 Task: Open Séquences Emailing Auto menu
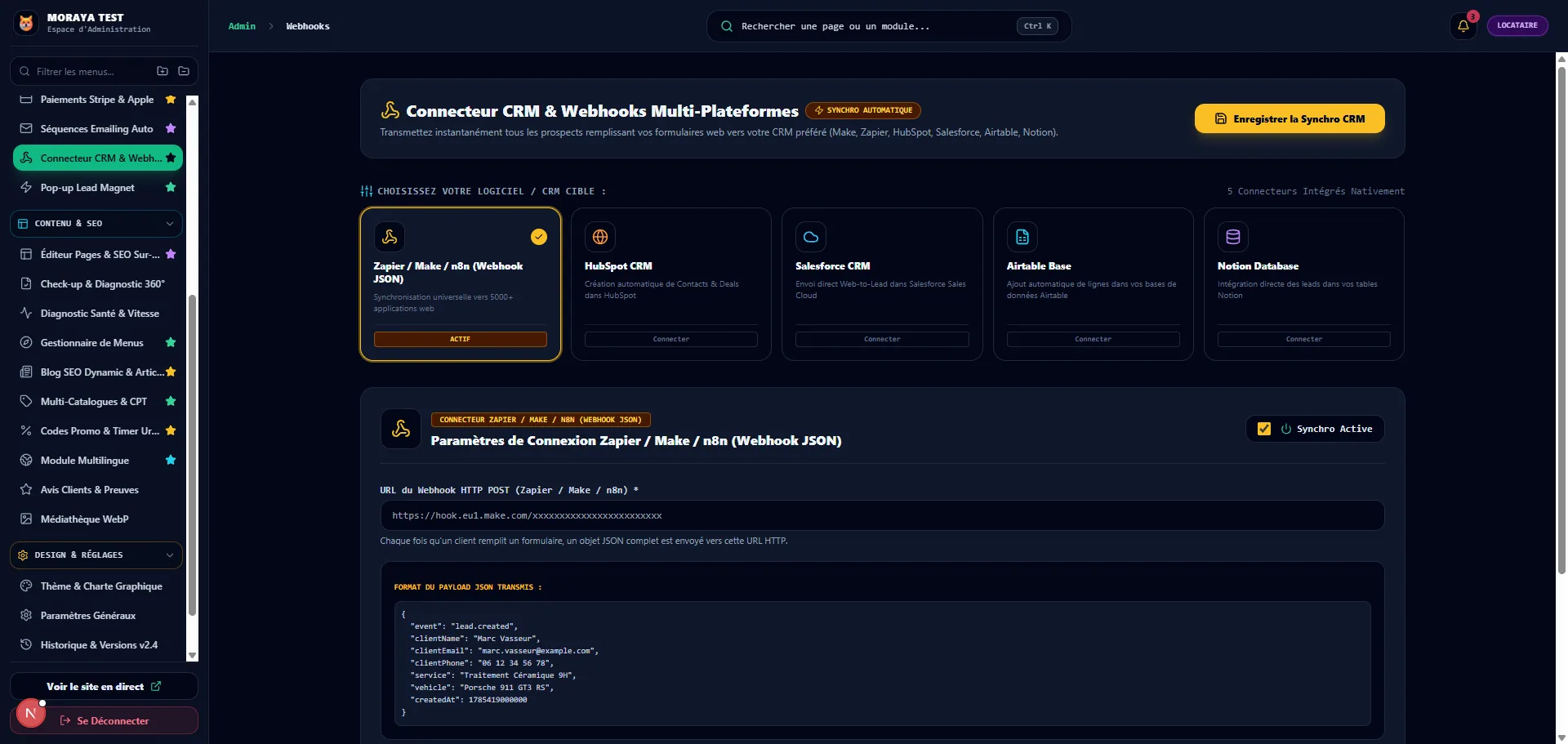[98, 129]
